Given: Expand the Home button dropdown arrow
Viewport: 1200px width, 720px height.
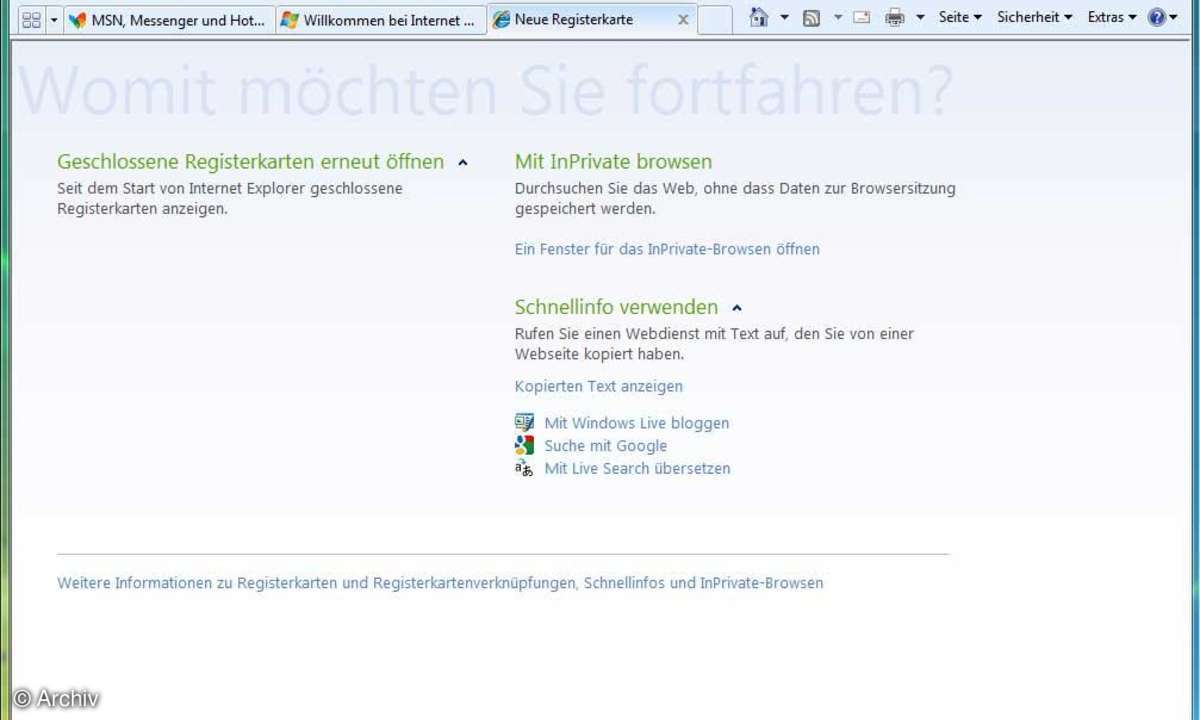Looking at the screenshot, I should pyautogui.click(x=785, y=17).
